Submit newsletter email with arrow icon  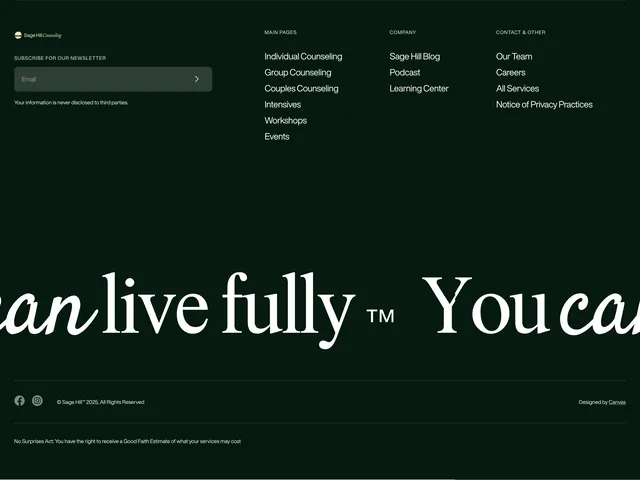click(197, 79)
